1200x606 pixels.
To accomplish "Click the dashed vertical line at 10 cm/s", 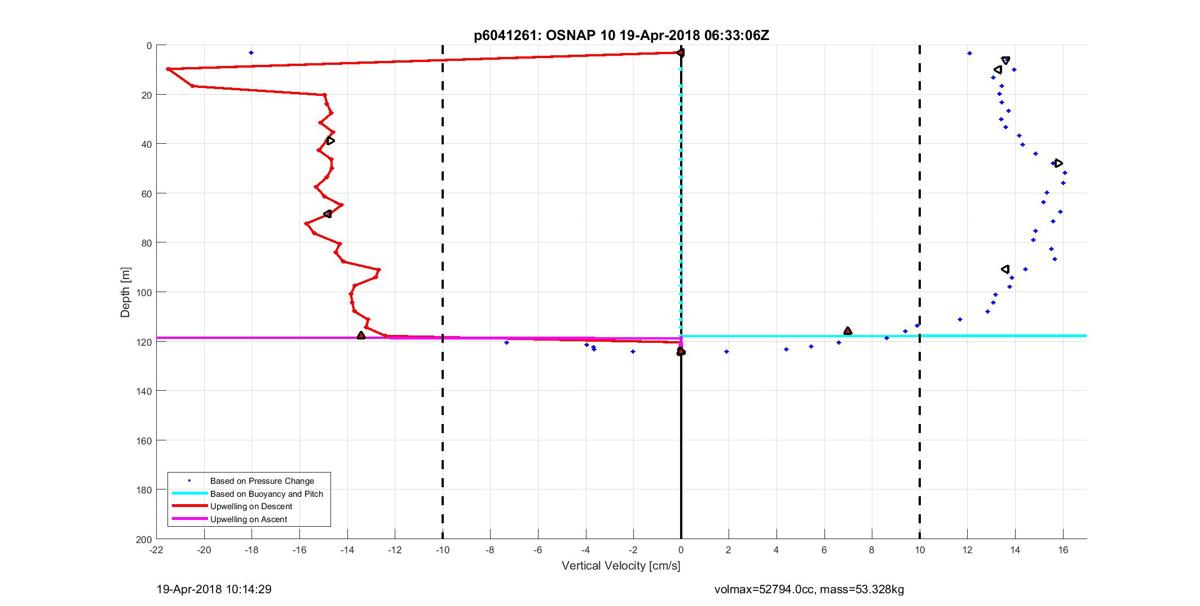I will pyautogui.click(x=920, y=292).
